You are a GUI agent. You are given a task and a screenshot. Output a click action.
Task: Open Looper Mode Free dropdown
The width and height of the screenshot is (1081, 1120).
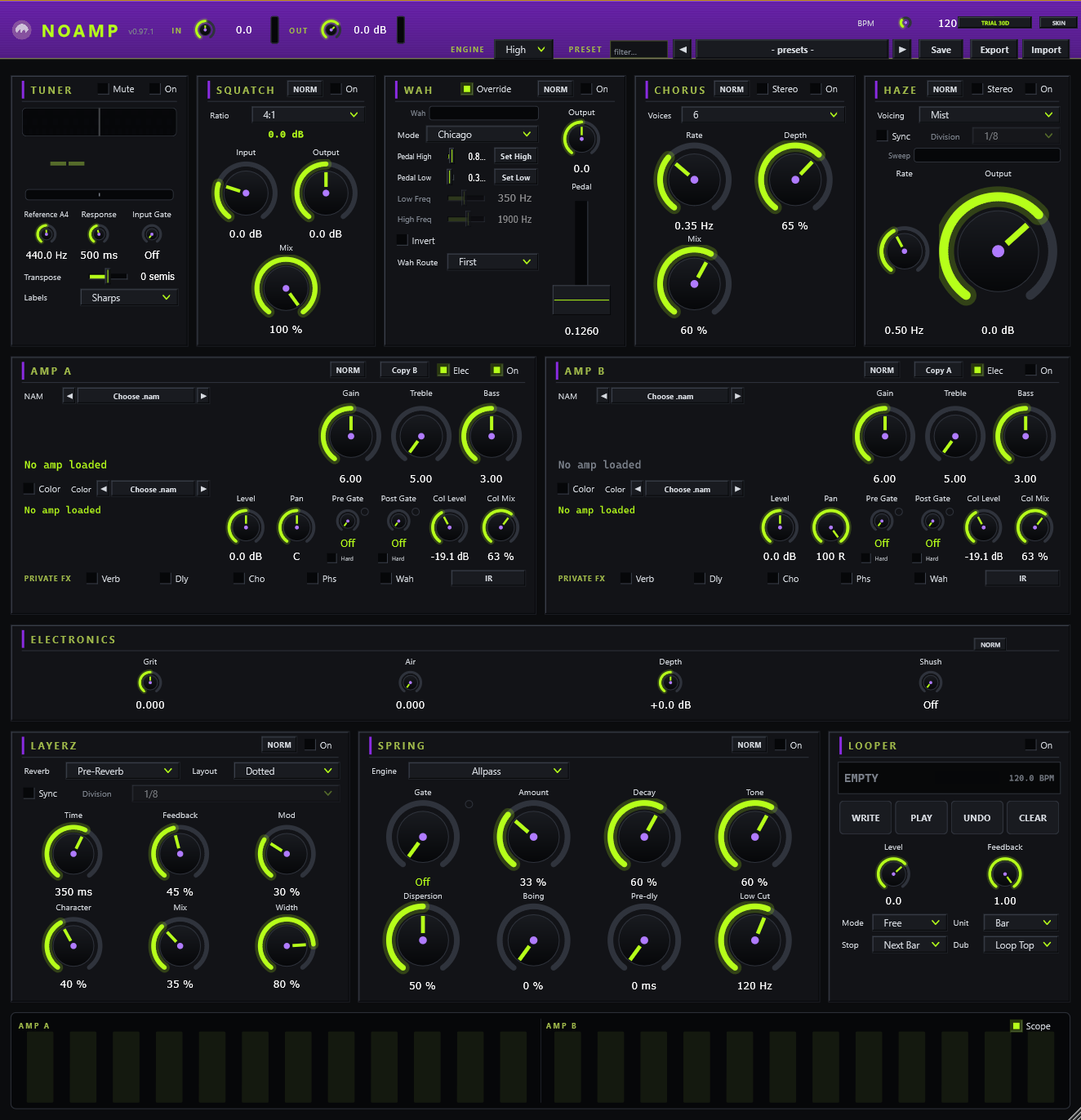click(909, 922)
